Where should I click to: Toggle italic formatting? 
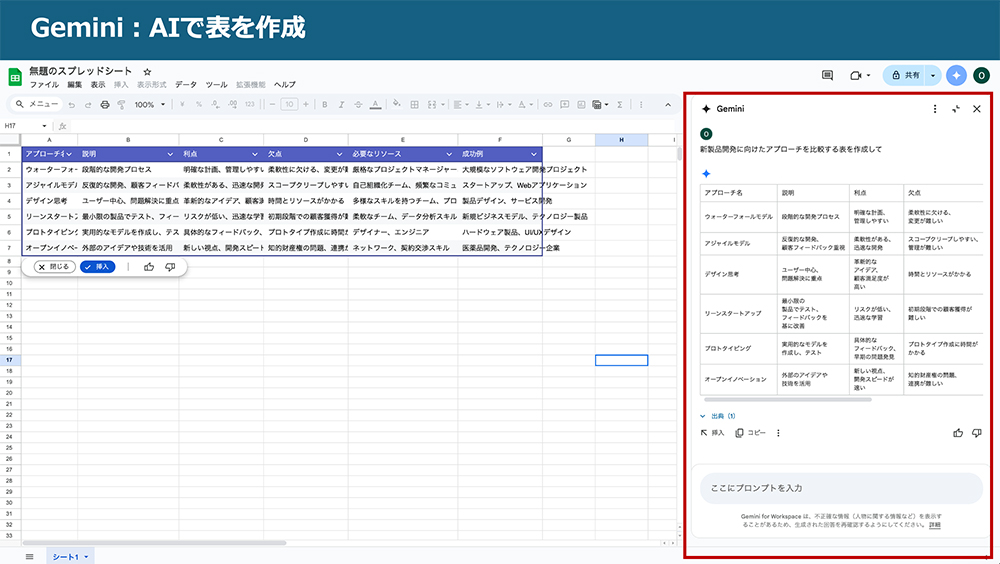341,105
